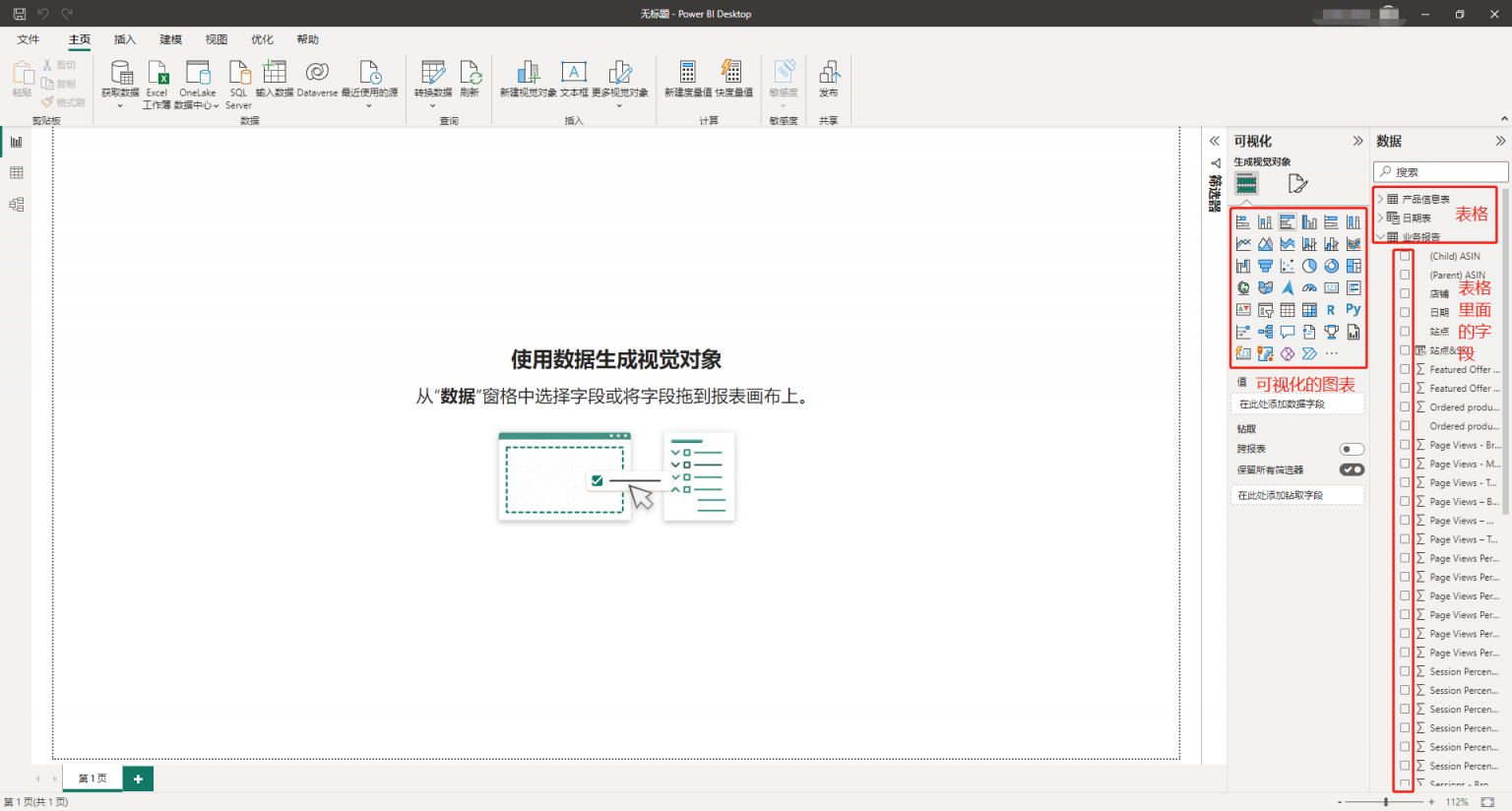Image resolution: width=1512 pixels, height=811 pixels.
Task: Click the save icon in title bar
Action: pos(19,14)
